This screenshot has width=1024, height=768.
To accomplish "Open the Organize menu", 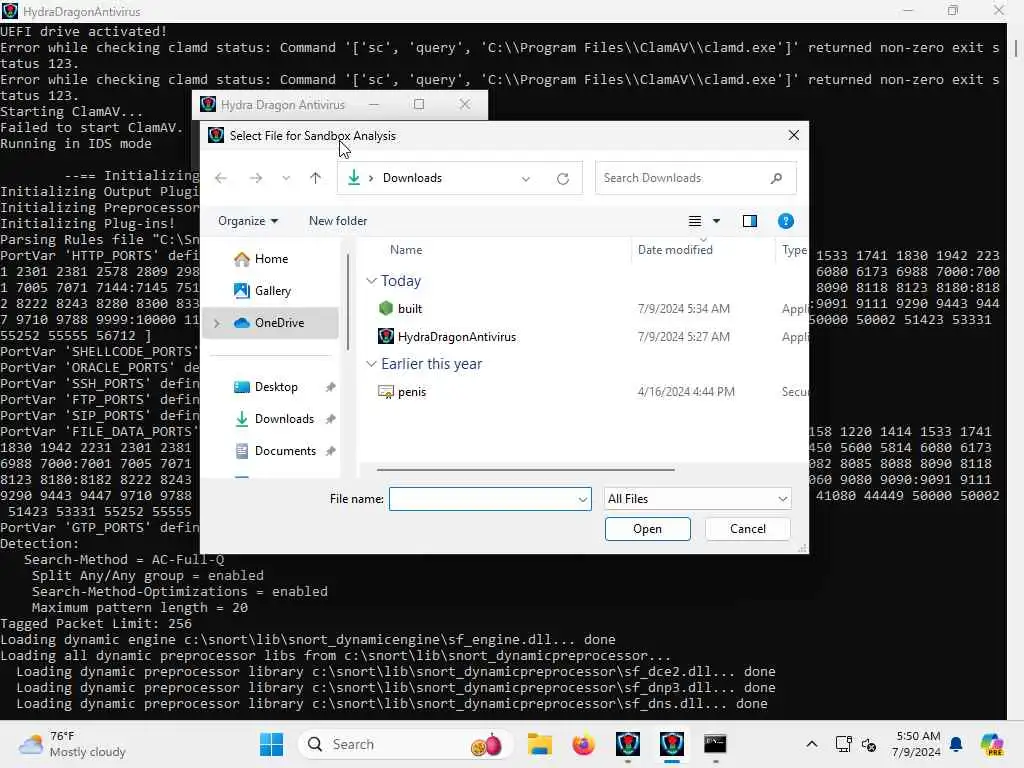I will click(248, 221).
